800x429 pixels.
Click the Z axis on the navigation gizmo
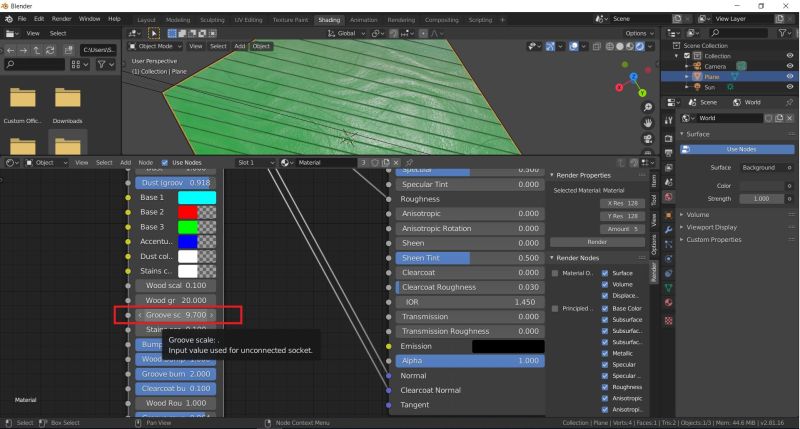tap(633, 77)
